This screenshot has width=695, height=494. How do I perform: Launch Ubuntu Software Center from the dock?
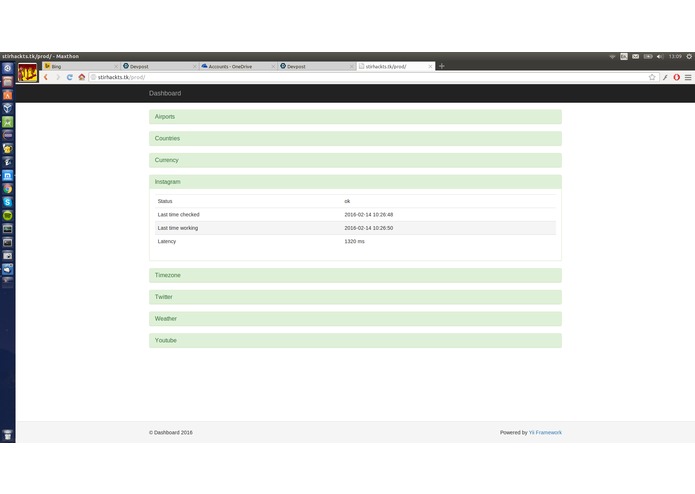(x=8, y=95)
